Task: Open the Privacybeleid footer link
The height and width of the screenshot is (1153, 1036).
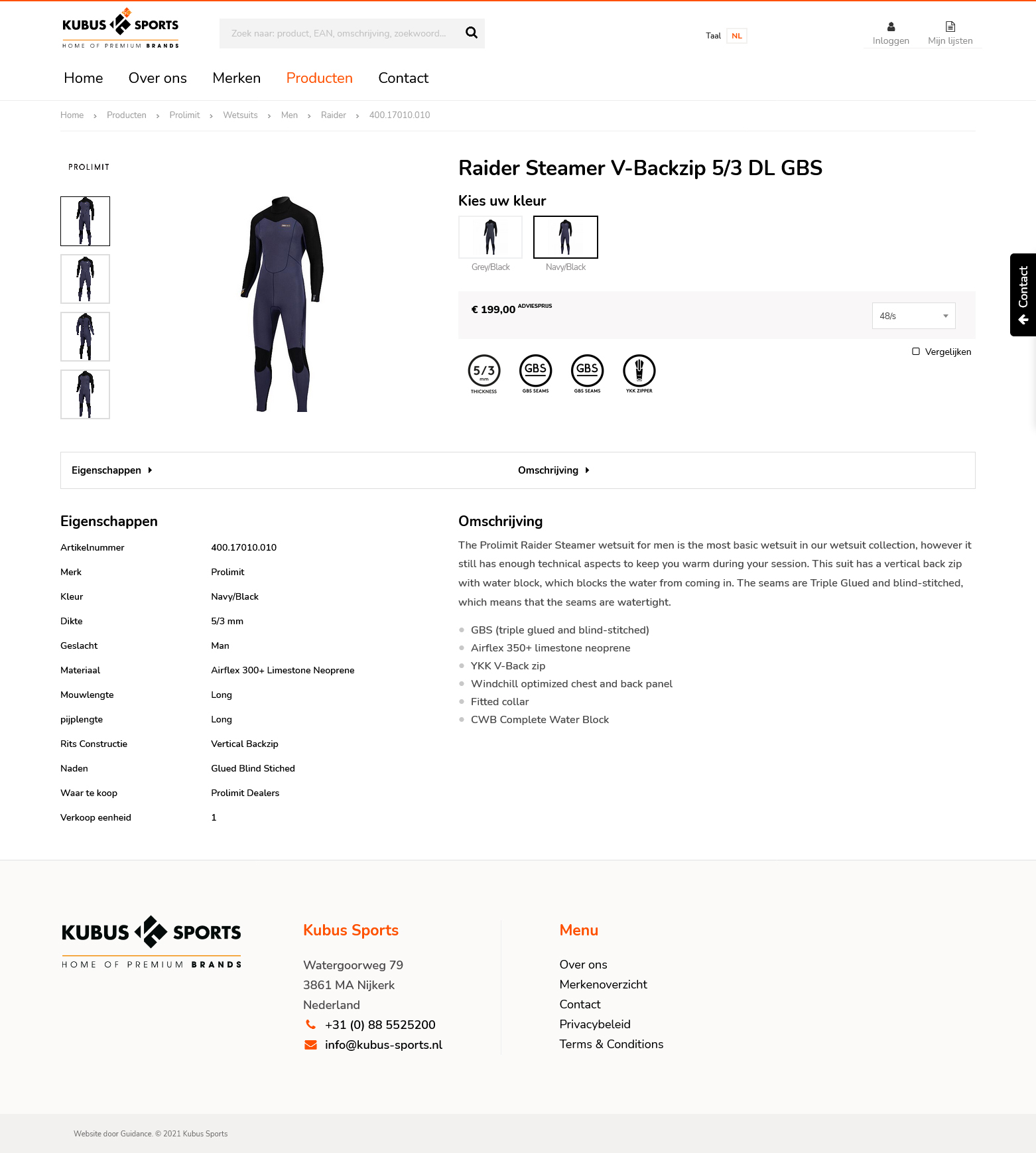Action: point(595,1024)
